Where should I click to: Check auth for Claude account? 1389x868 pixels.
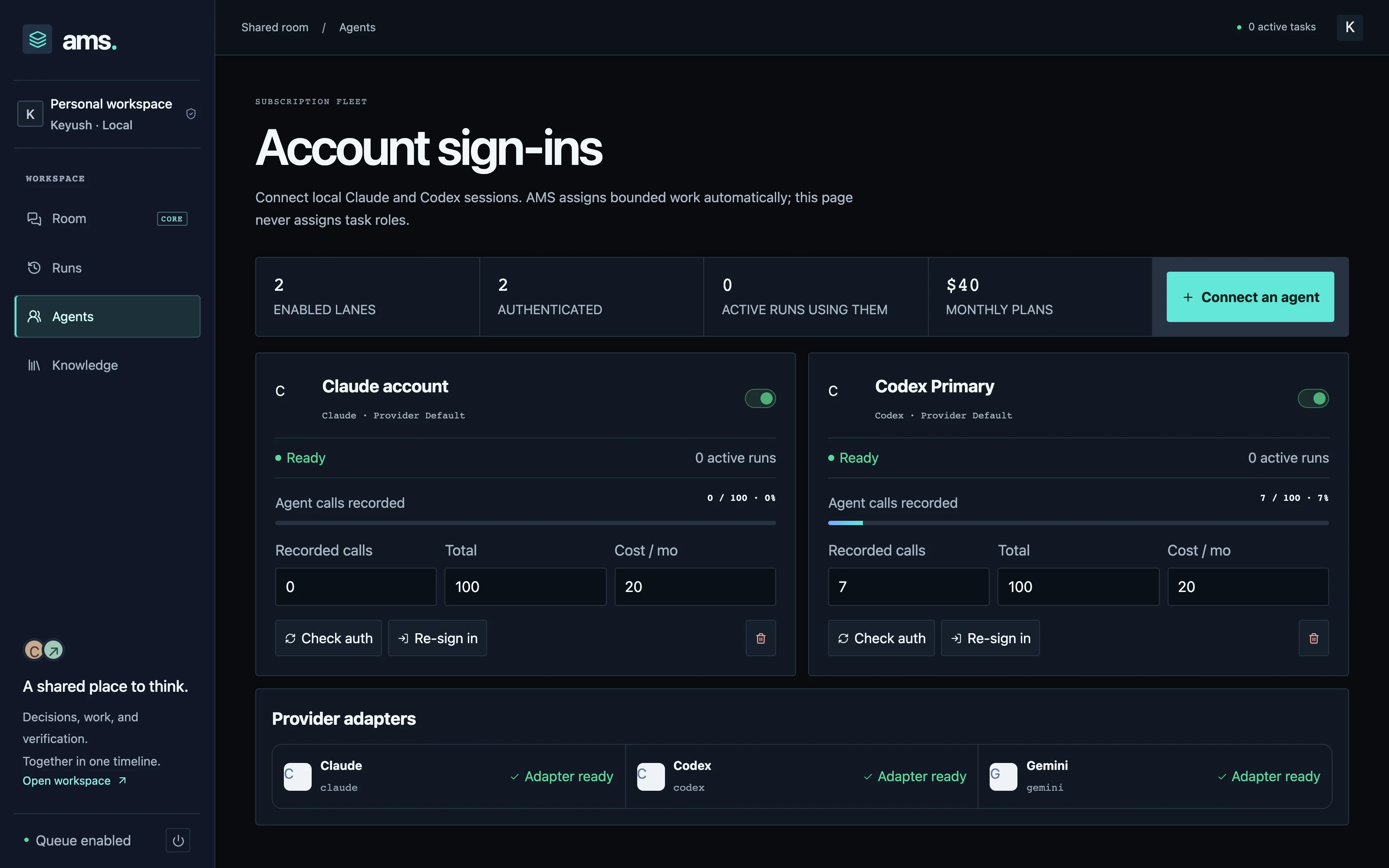(x=328, y=638)
